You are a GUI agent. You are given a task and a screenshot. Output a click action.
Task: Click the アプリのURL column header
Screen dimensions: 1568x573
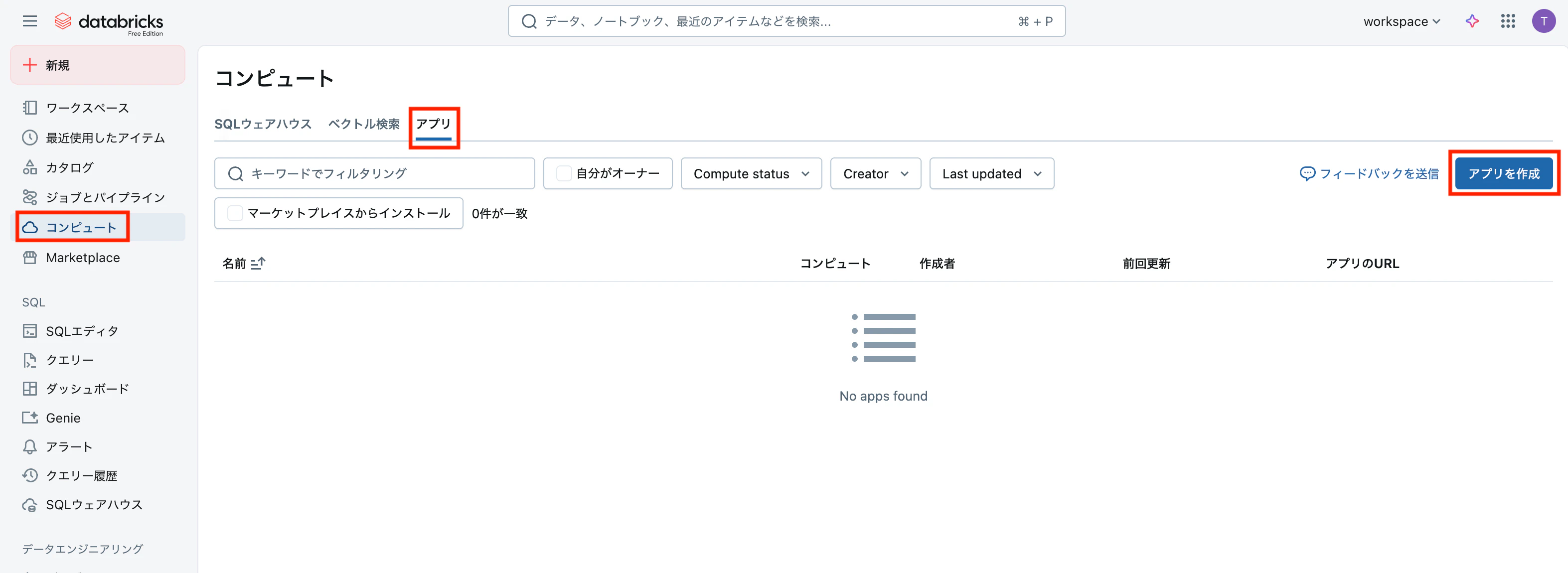(1362, 264)
